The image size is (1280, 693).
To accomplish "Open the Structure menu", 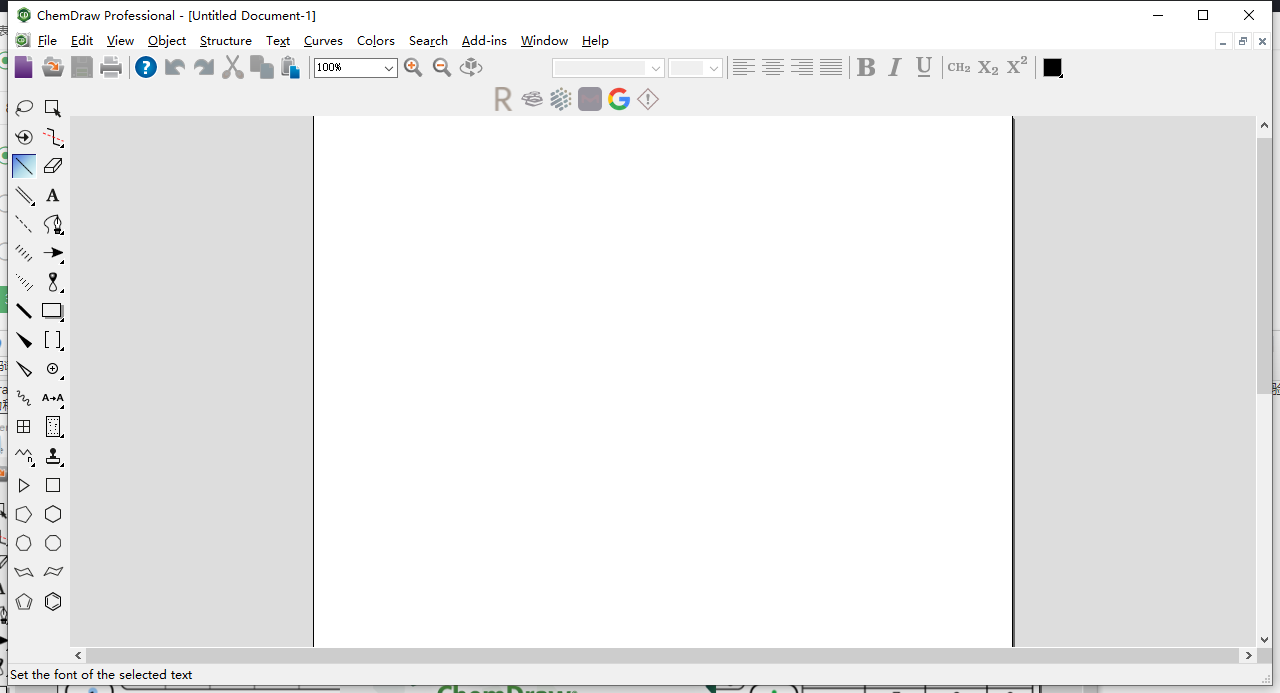I will pyautogui.click(x=226, y=41).
